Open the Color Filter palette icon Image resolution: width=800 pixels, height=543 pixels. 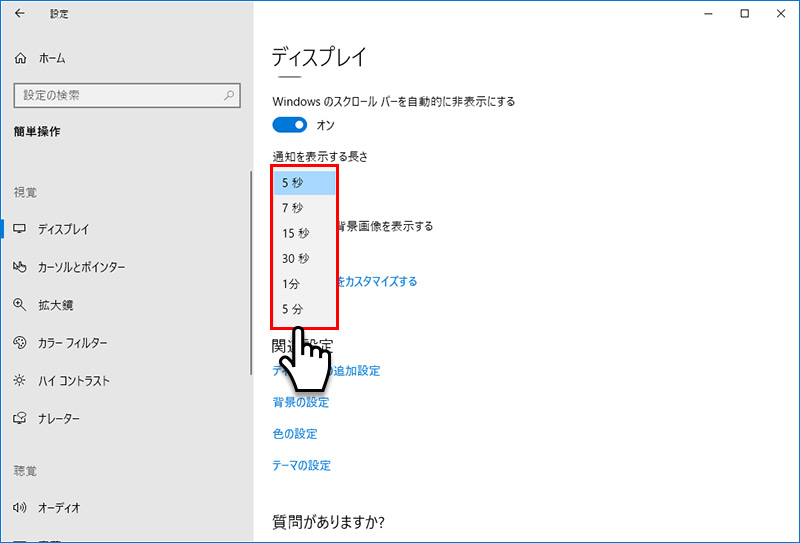click(x=20, y=343)
